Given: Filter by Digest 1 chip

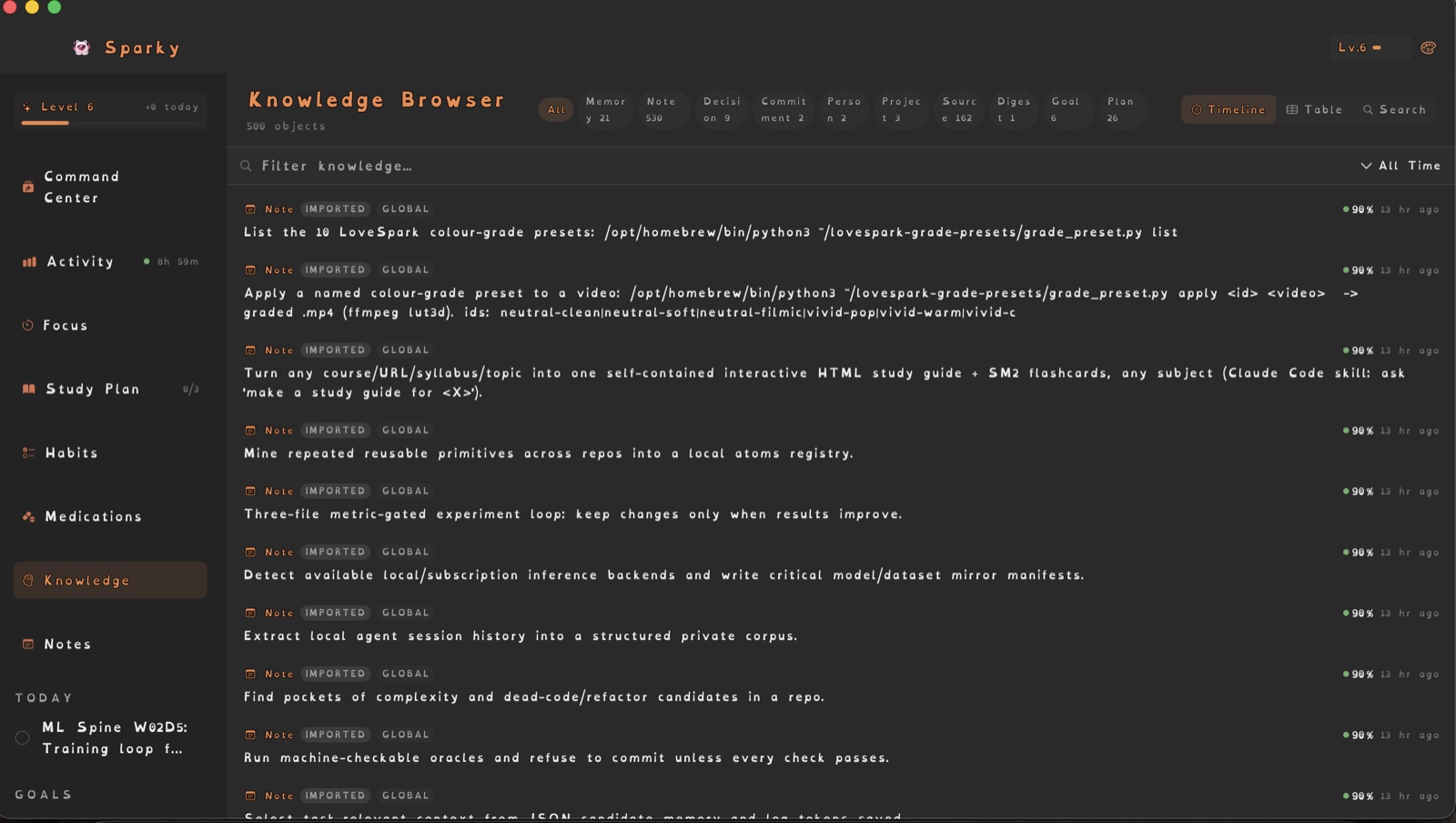Looking at the screenshot, I should 1014,109.
